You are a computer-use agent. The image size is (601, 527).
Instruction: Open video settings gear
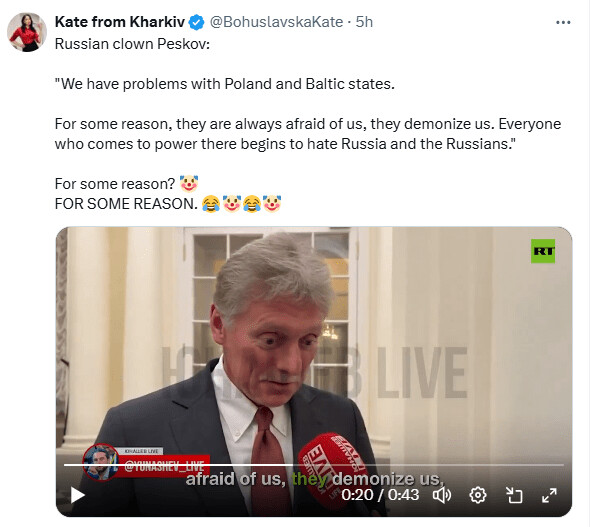pos(478,494)
